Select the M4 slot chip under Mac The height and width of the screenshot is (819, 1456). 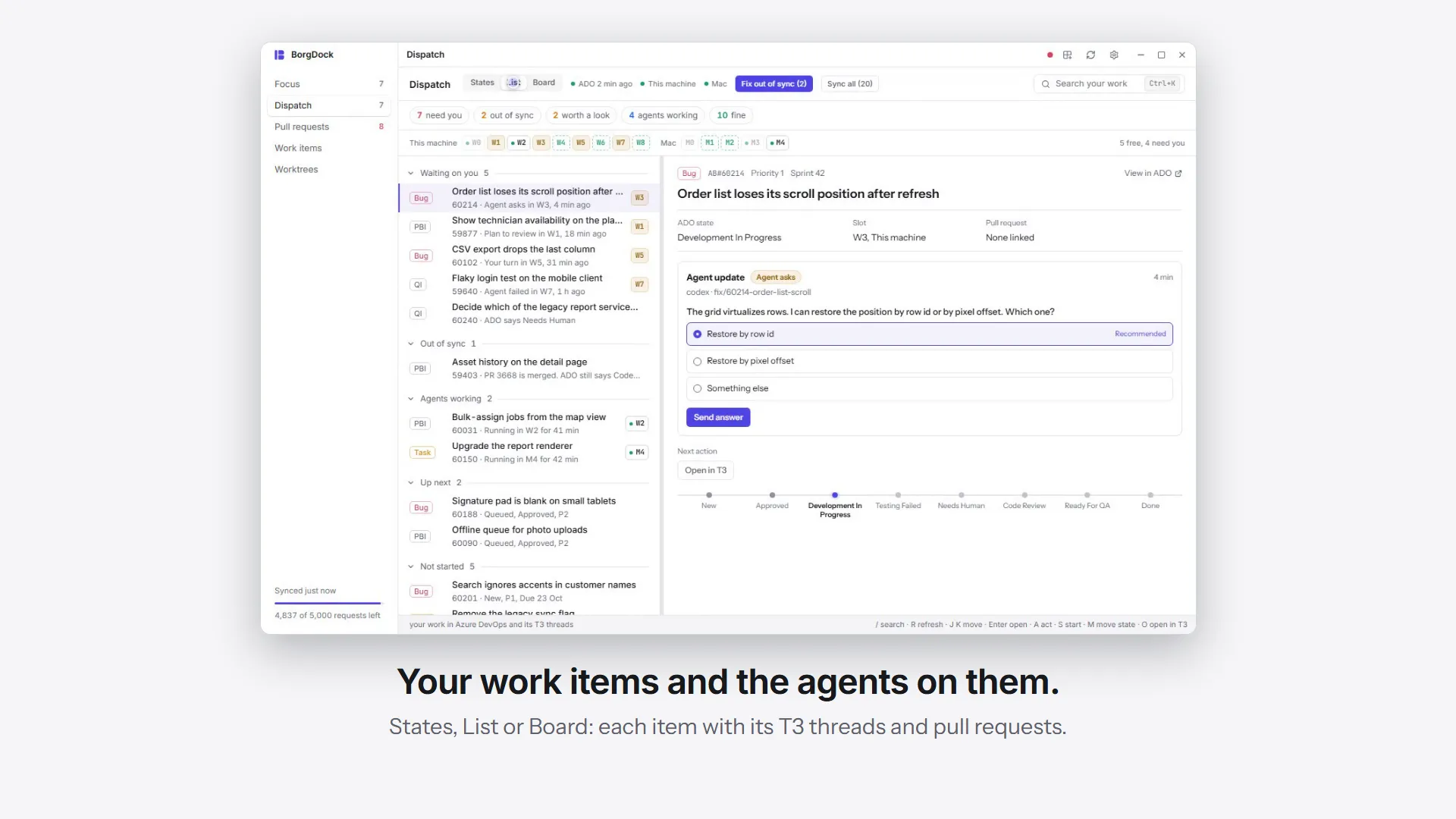(778, 143)
